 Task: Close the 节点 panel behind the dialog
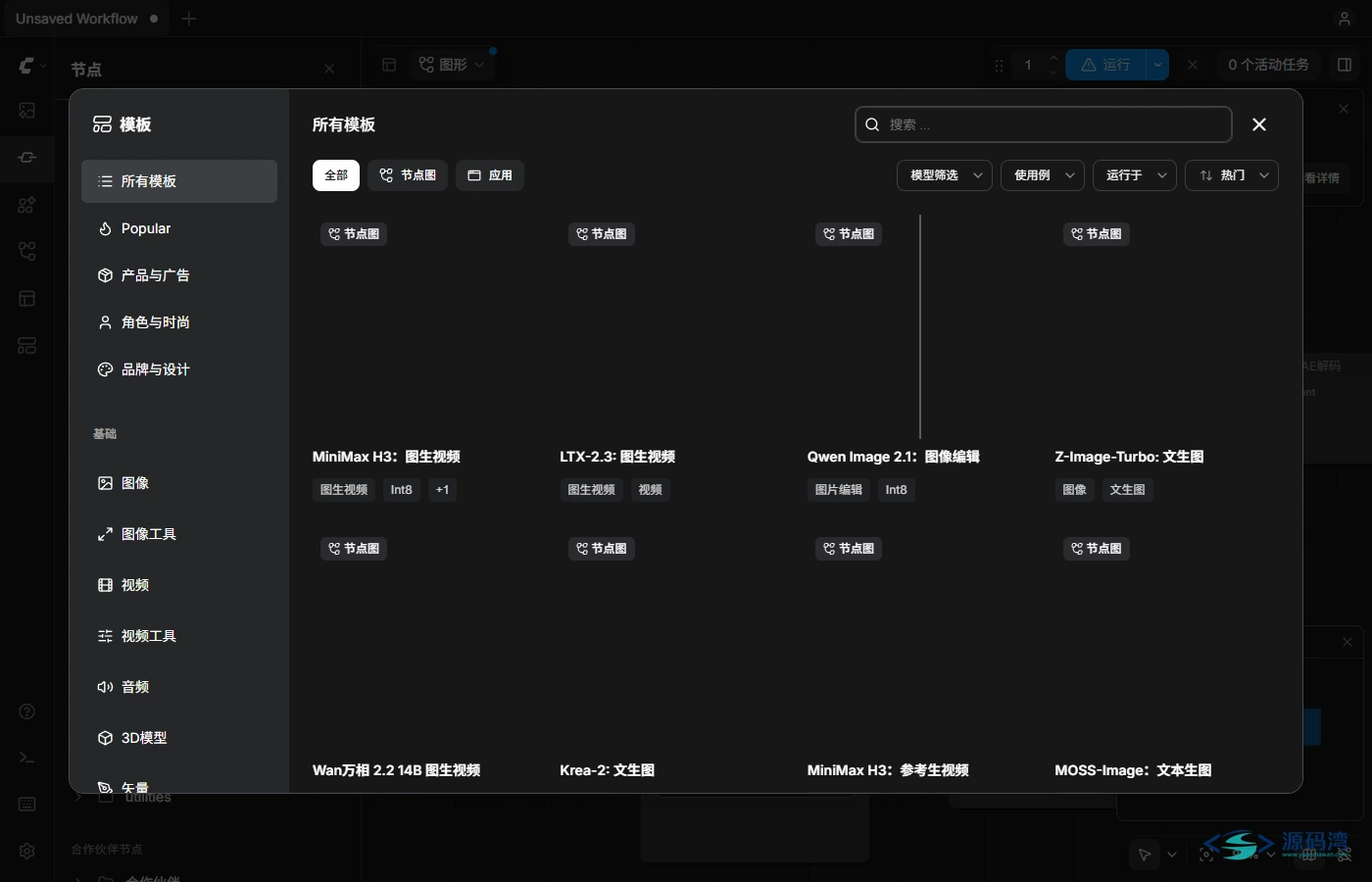coord(329,69)
